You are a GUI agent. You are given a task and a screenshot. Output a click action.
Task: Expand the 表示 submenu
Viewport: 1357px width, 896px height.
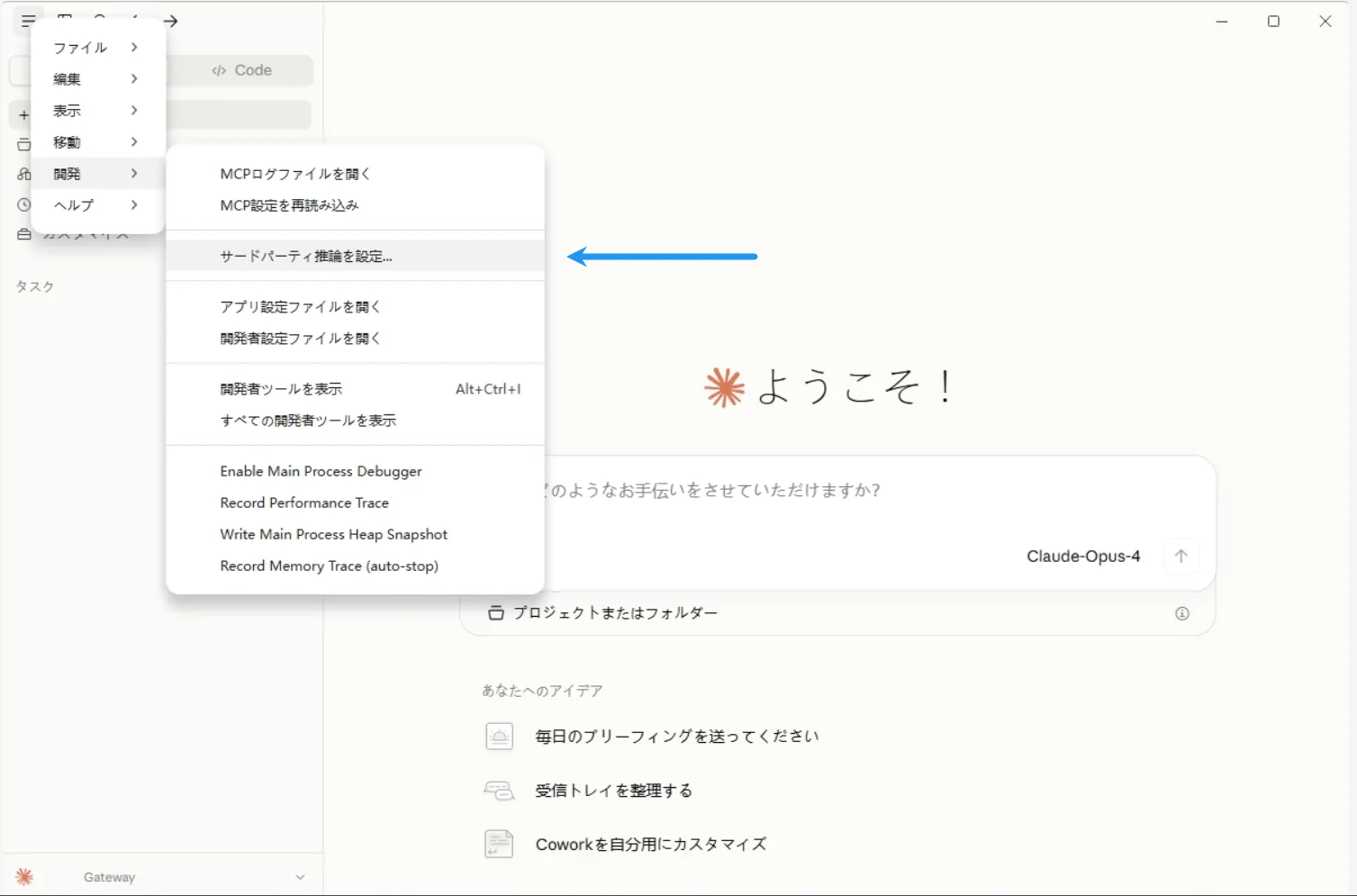click(x=98, y=110)
